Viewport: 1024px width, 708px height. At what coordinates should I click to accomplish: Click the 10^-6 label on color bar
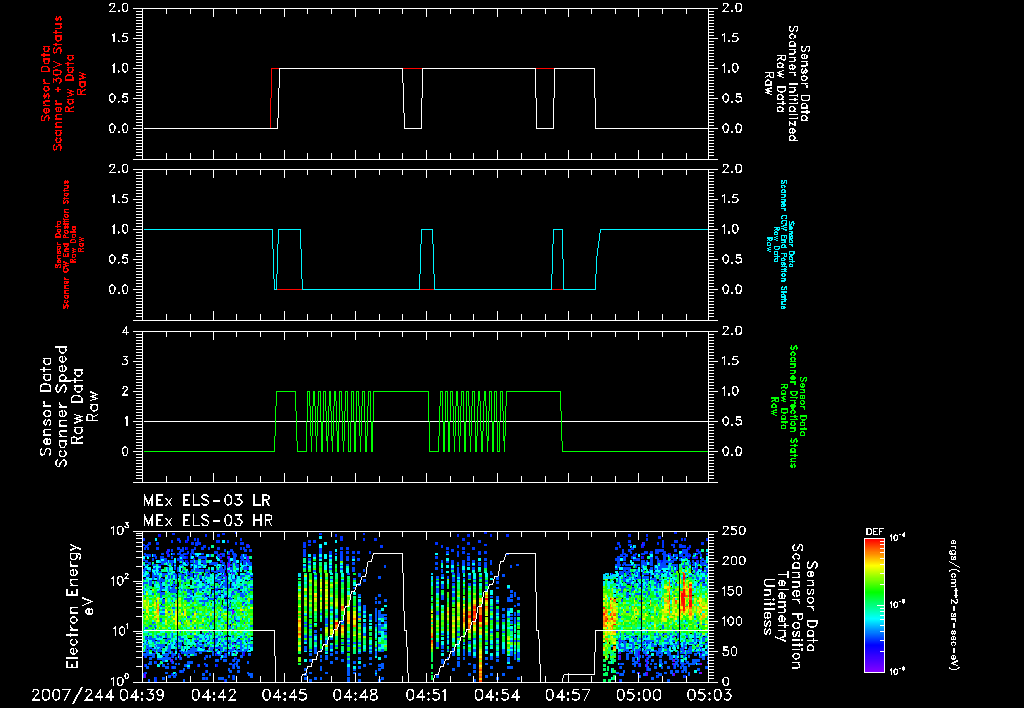click(x=898, y=671)
